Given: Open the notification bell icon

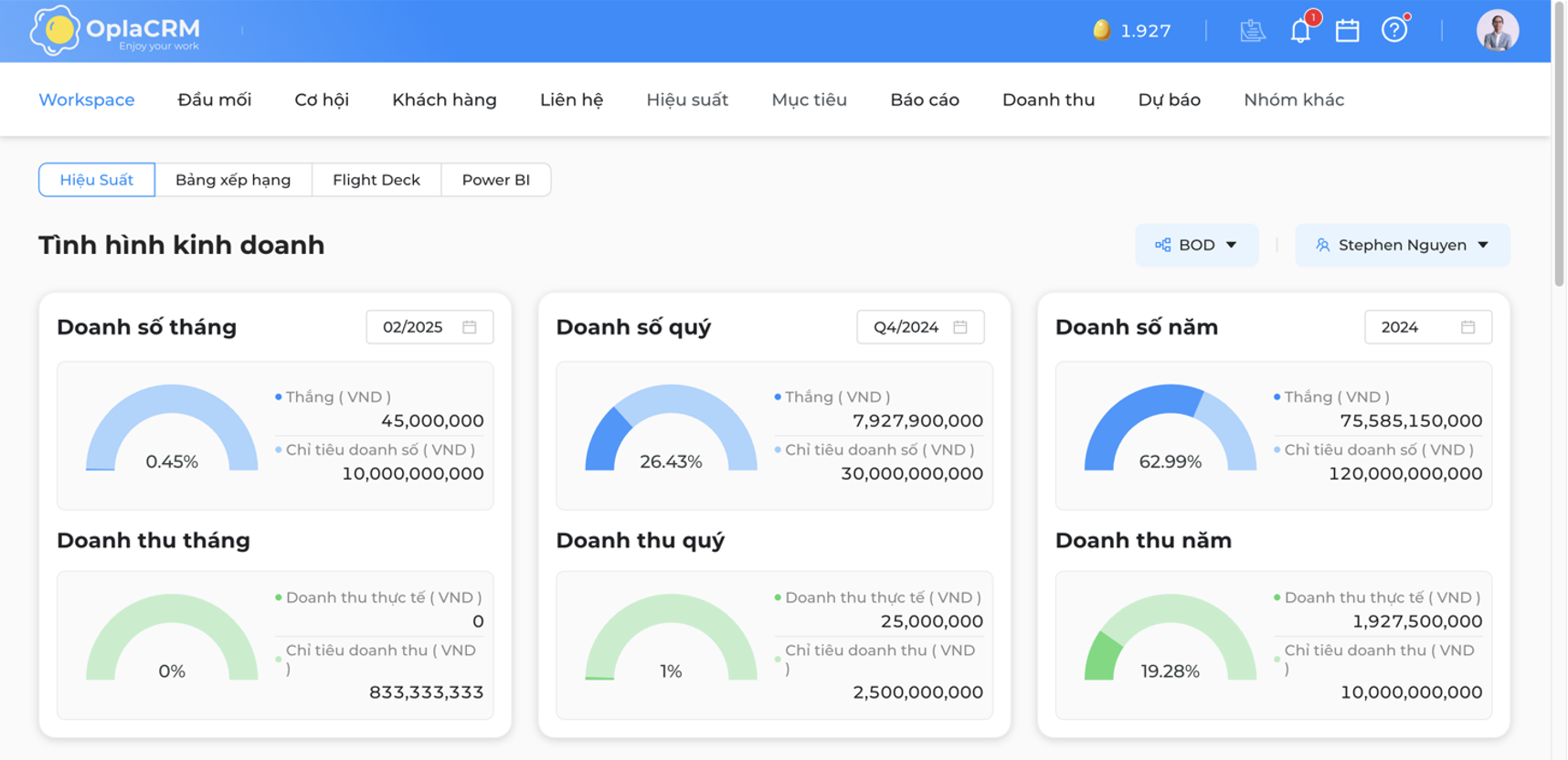Looking at the screenshot, I should pos(1300,31).
